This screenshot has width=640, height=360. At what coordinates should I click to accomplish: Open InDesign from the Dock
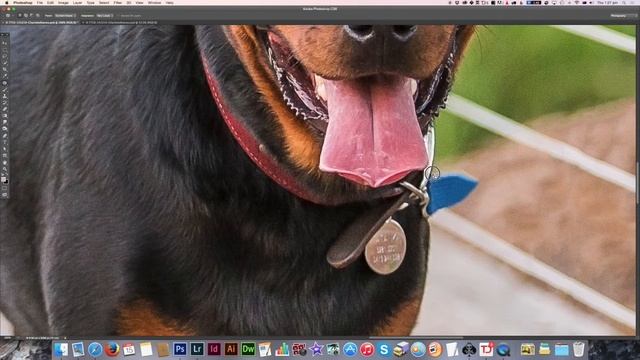(214, 349)
